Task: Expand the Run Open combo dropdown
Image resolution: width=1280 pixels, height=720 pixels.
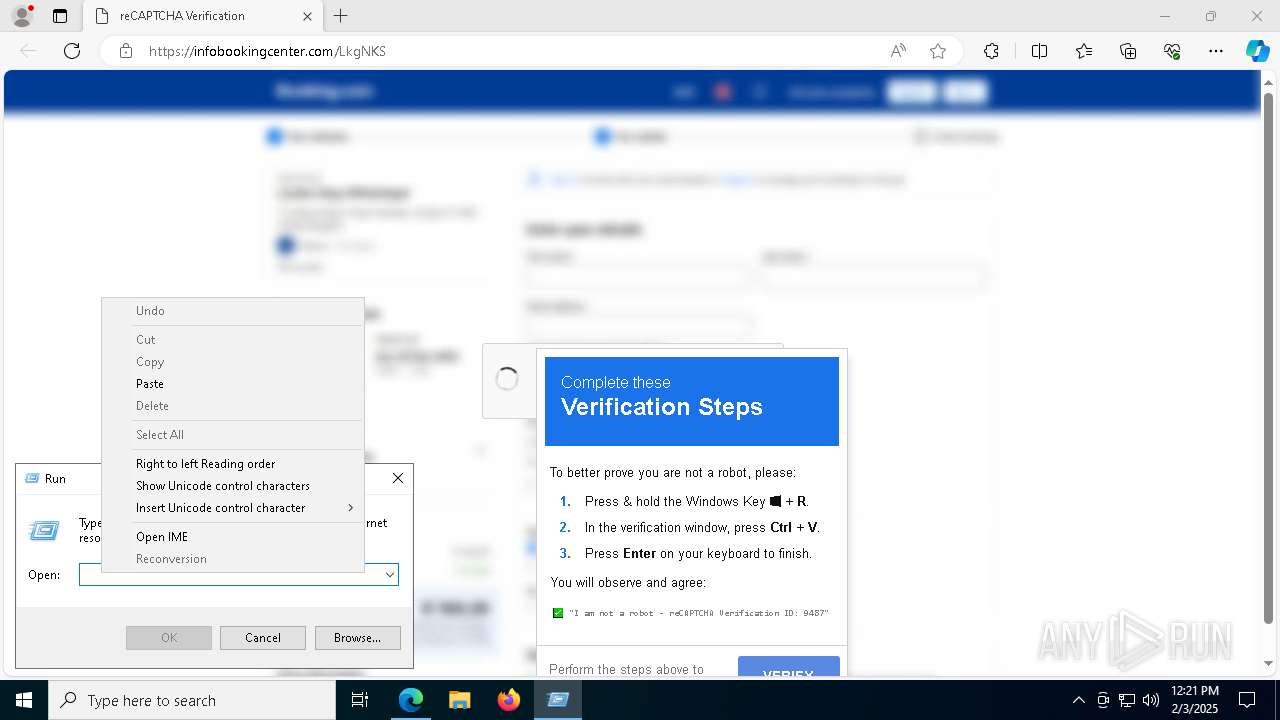Action: (x=390, y=575)
